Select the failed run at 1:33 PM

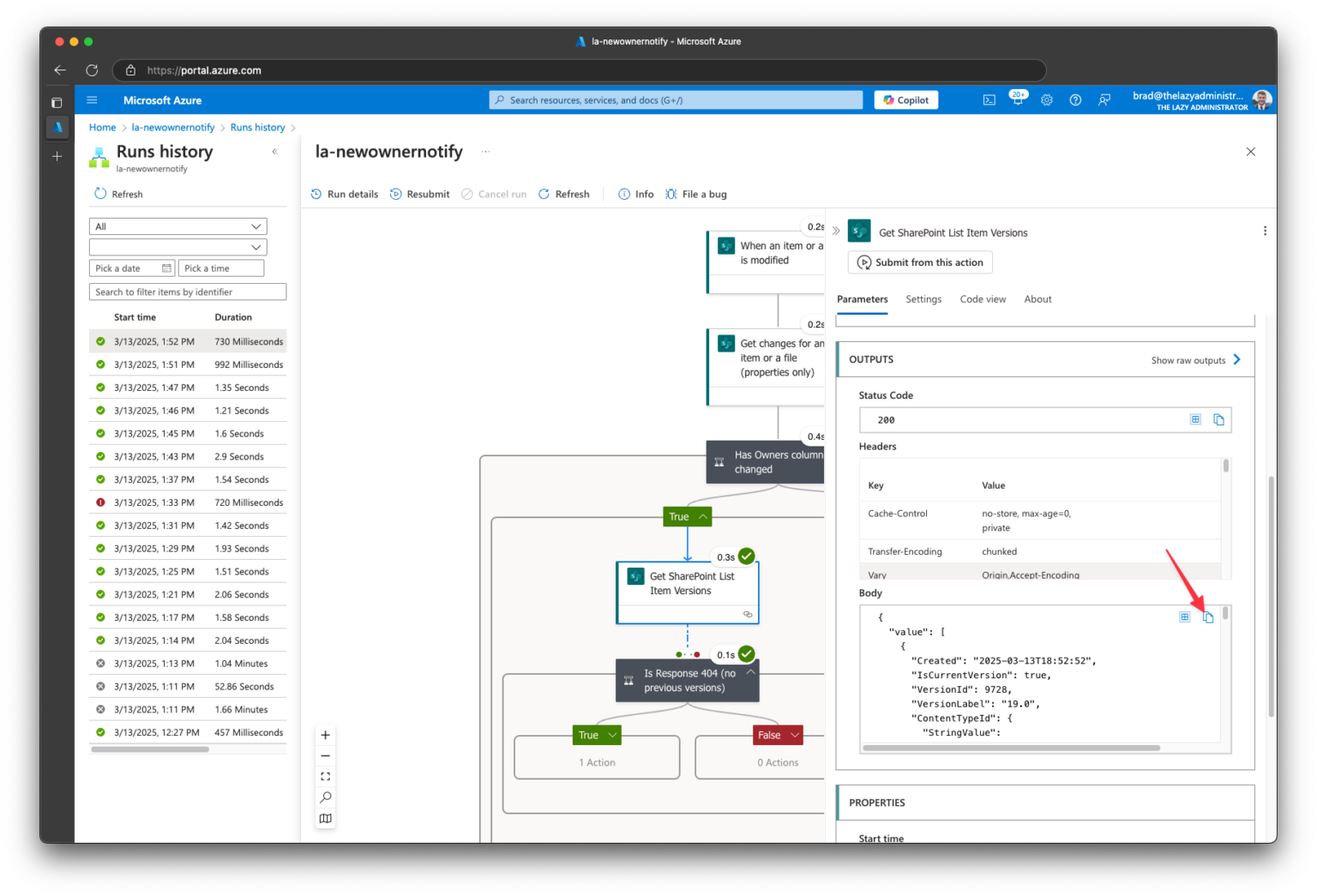pos(188,502)
